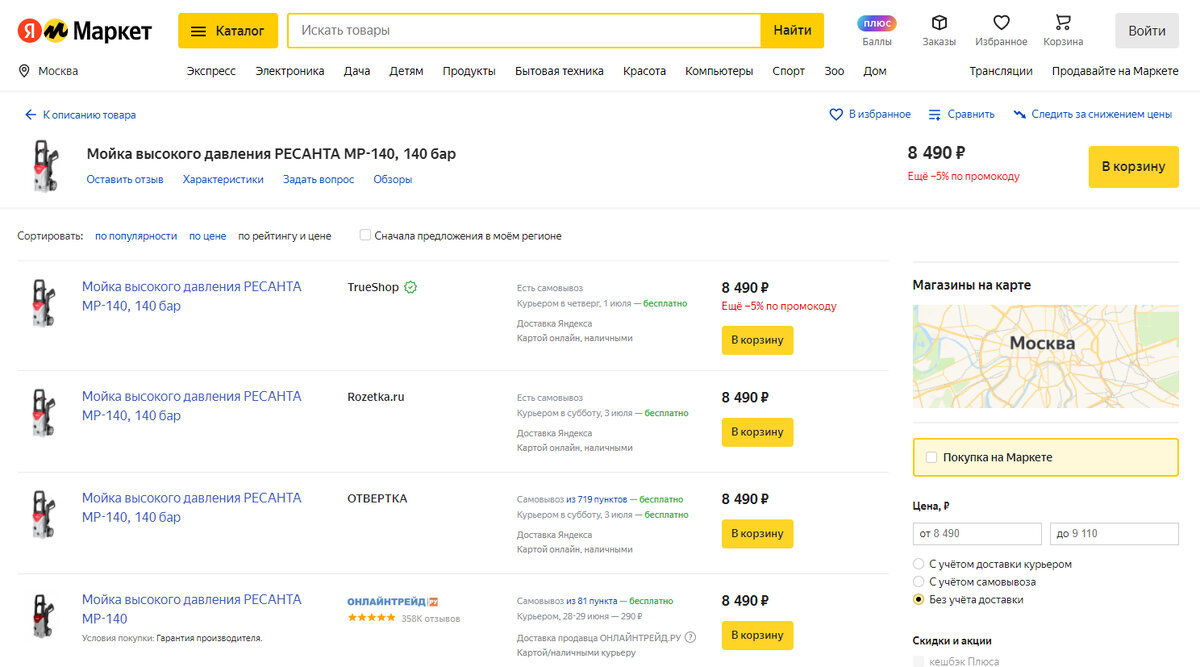Open the 'Задать вопрос' tab link

coord(318,180)
